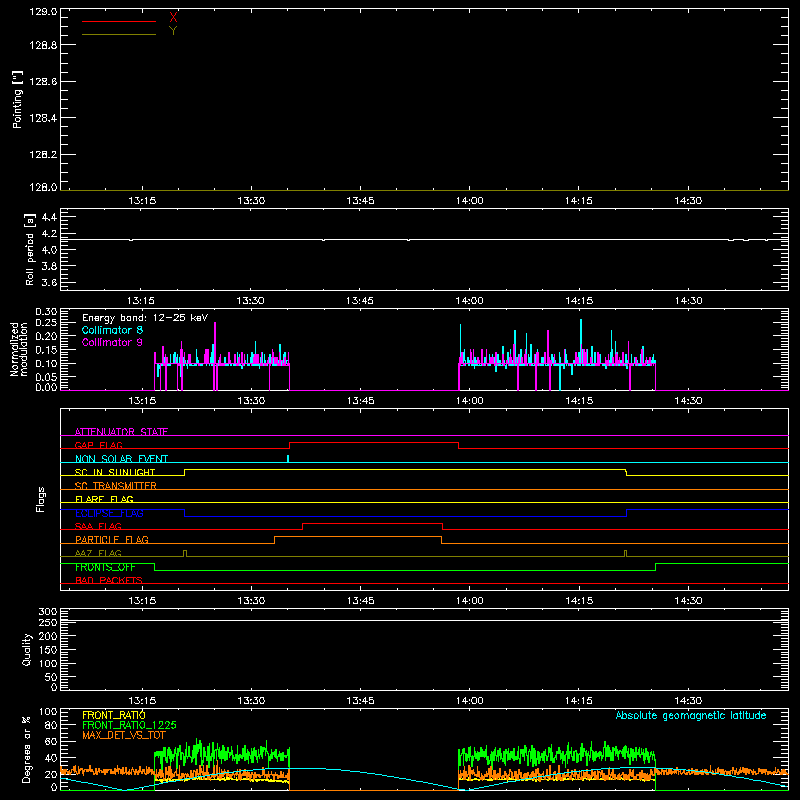Click 'Absolute geomagnetic latitude' legend text
This screenshot has width=800, height=800.
pos(691,715)
